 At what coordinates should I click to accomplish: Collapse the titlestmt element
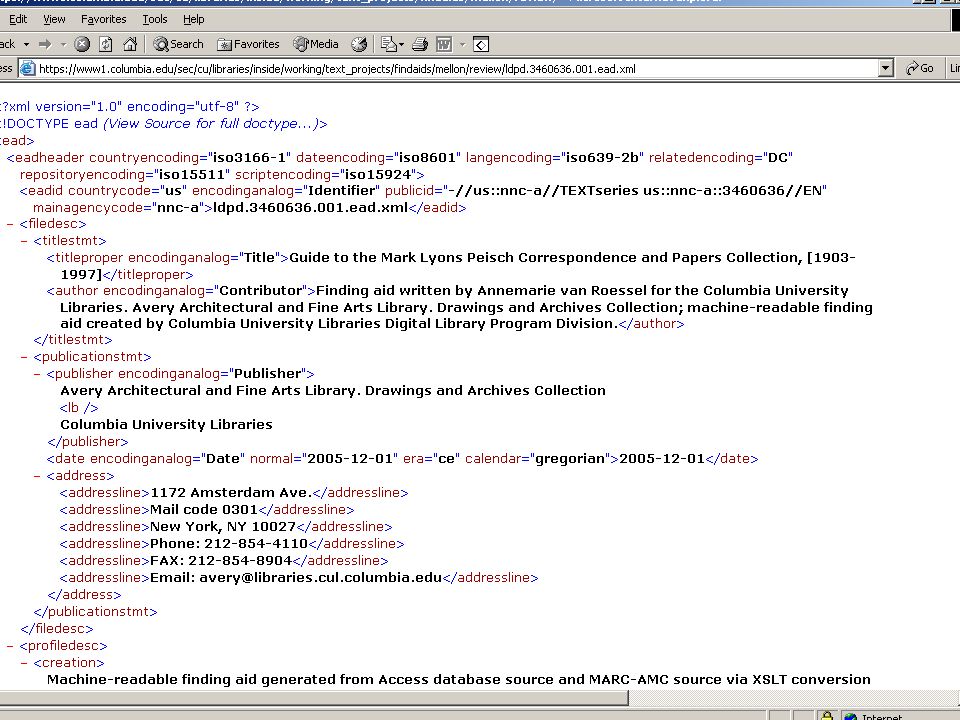tap(24, 241)
